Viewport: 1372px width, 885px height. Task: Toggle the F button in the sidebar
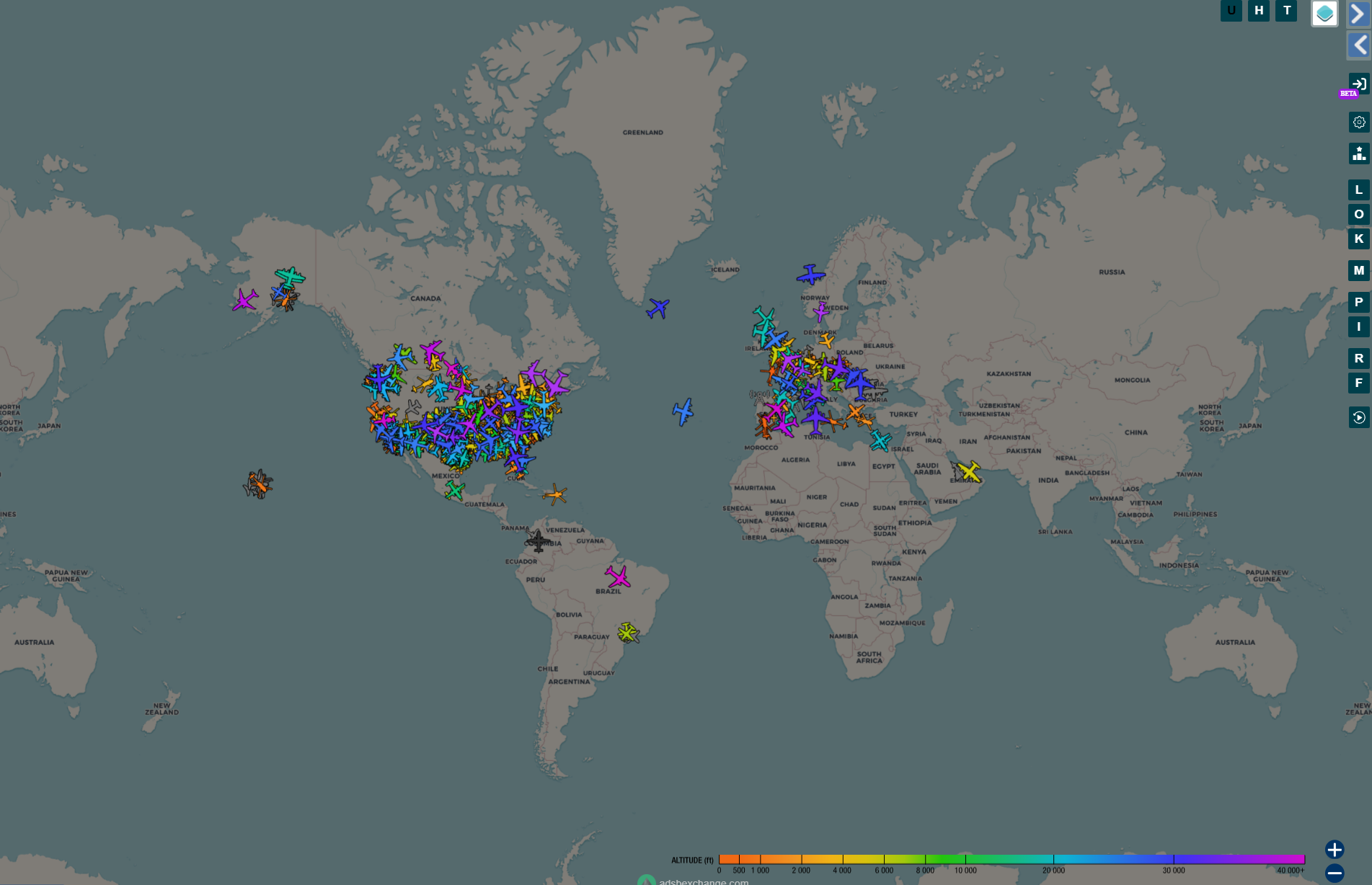(x=1359, y=383)
